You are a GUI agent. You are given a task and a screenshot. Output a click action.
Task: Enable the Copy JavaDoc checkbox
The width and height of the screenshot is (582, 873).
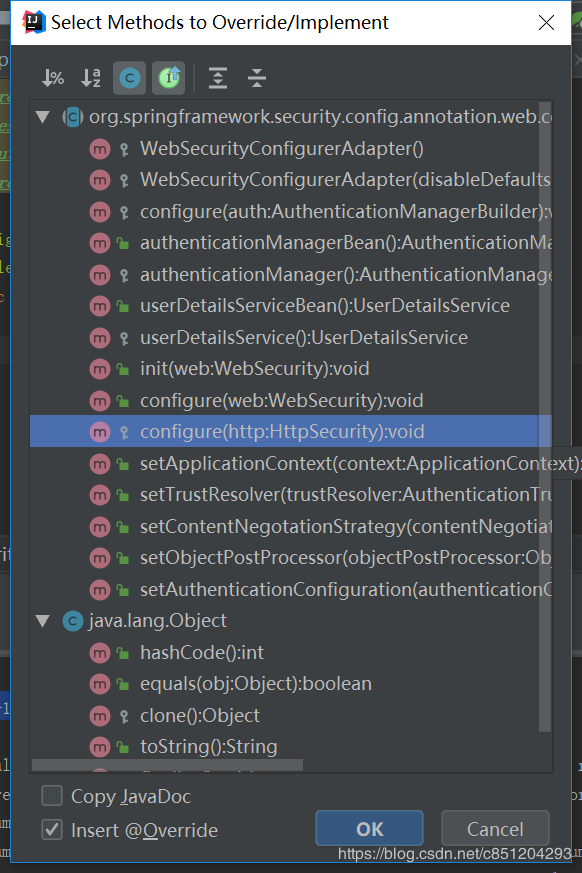point(52,796)
